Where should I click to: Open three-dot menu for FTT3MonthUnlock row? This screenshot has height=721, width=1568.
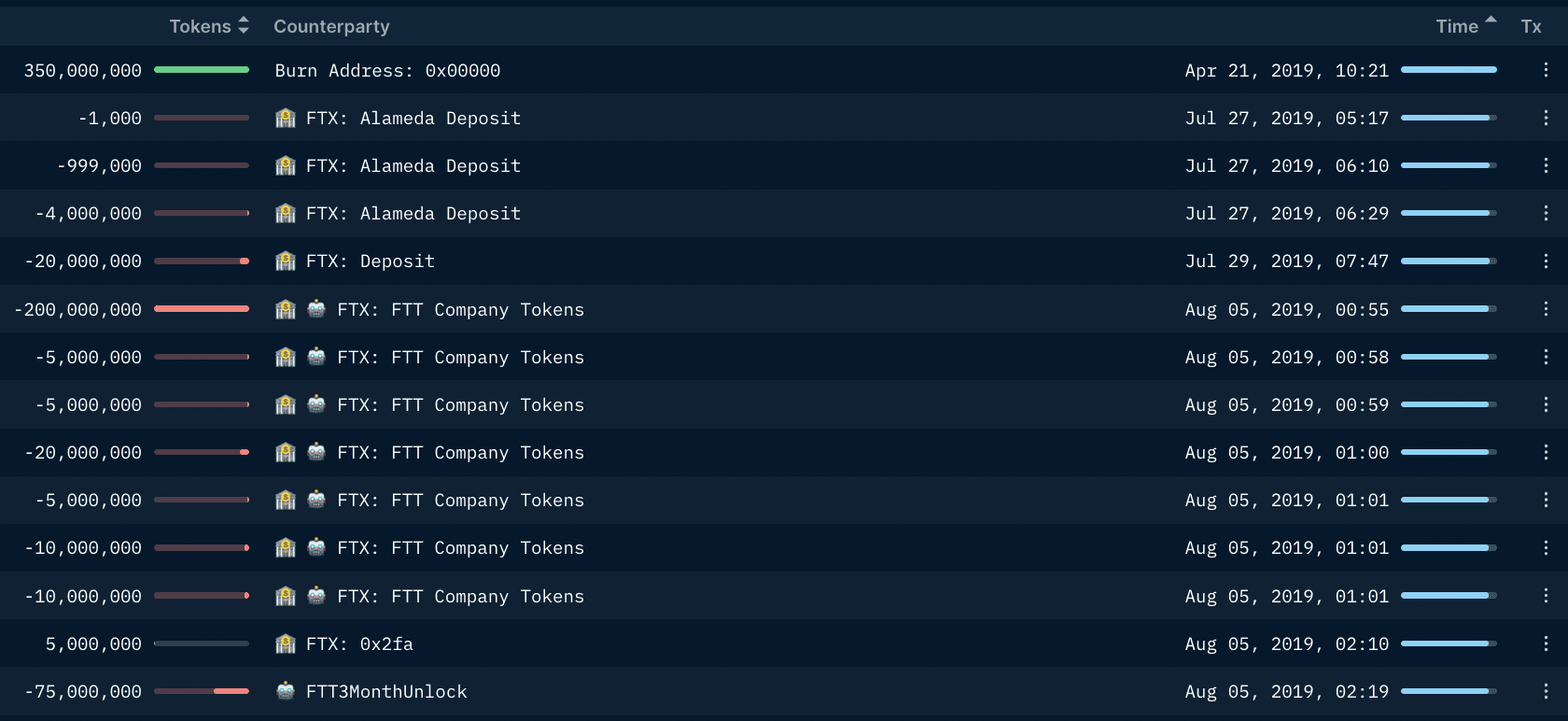tap(1546, 691)
